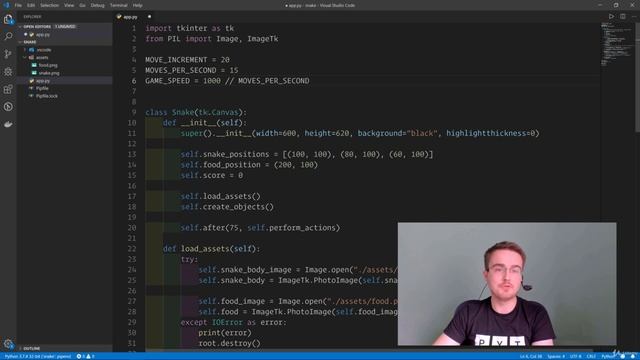Open the File menu
Screen dimensions: 640x360
18,5
